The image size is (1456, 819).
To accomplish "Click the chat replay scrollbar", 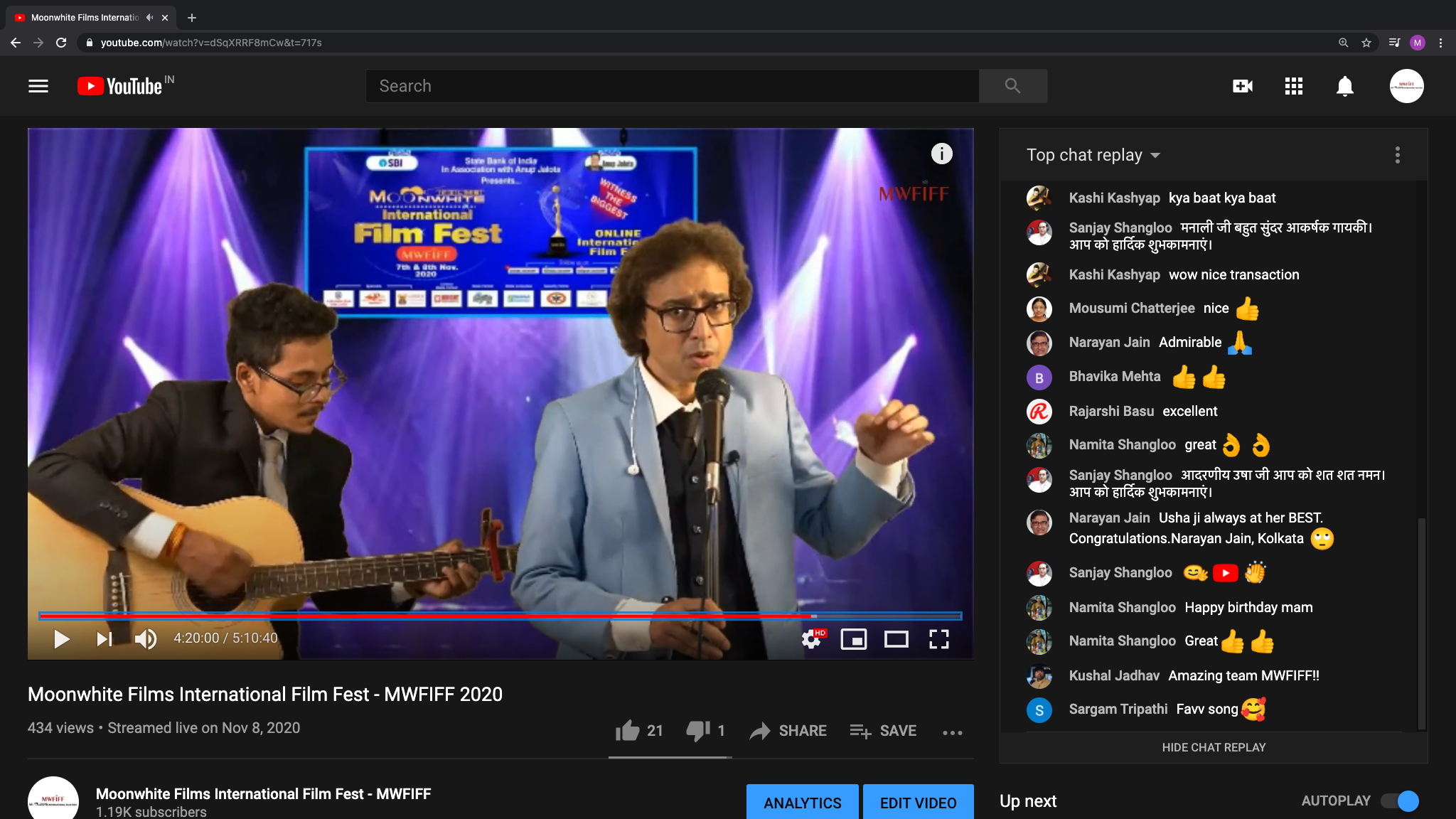I will (x=1421, y=623).
